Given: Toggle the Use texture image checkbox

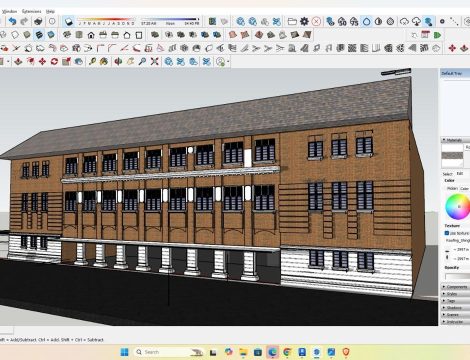Looking at the screenshot, I should pyautogui.click(x=447, y=233).
